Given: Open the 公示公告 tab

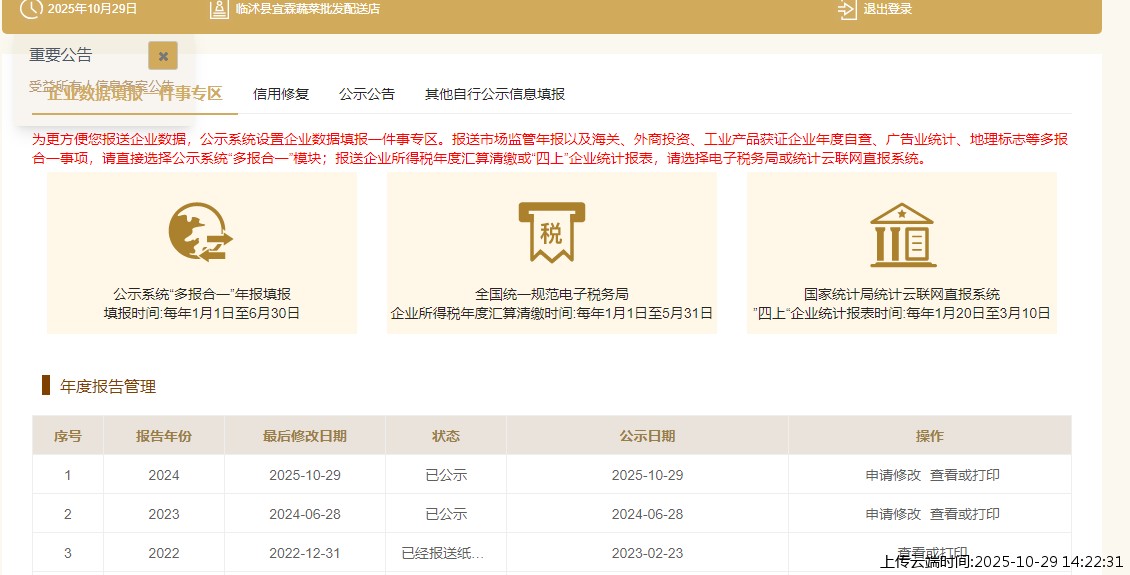Looking at the screenshot, I should (367, 94).
